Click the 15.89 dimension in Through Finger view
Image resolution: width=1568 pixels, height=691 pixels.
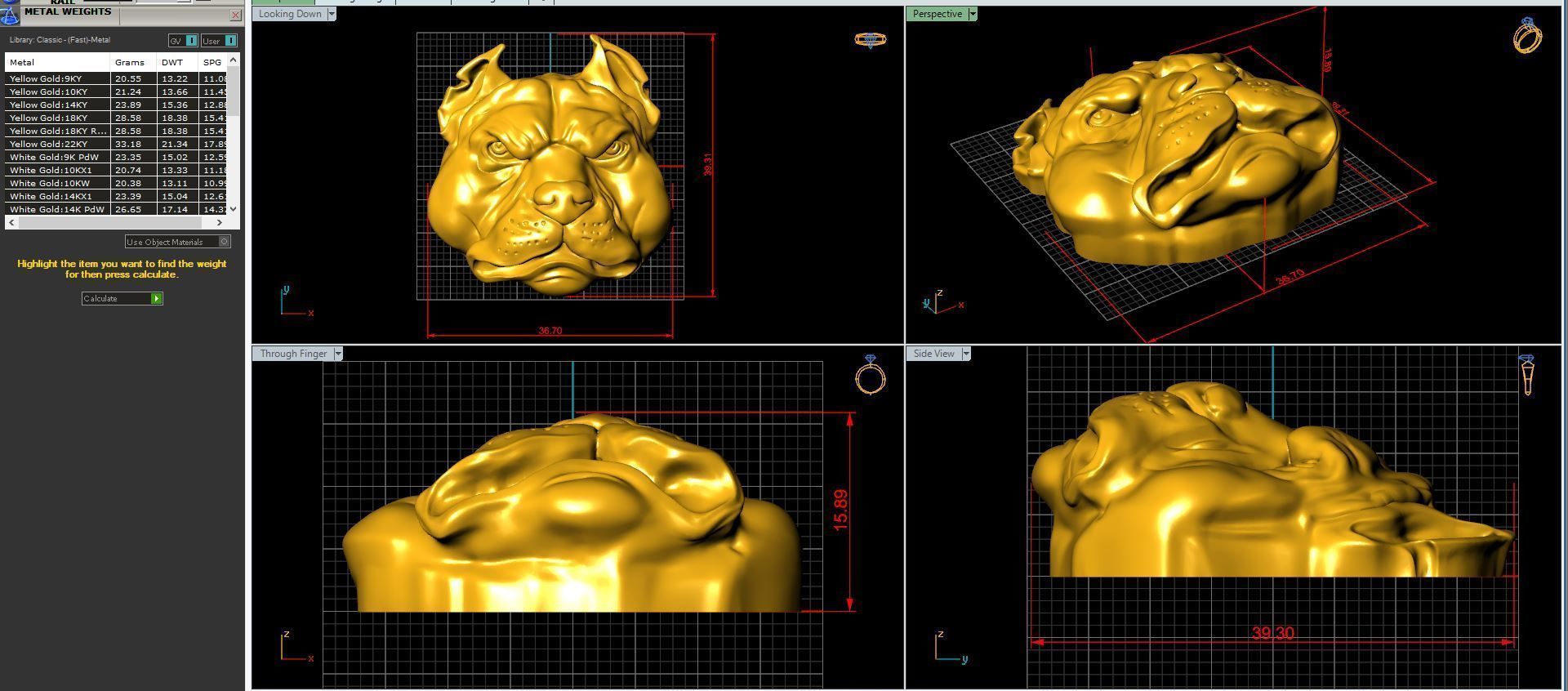coord(840,510)
